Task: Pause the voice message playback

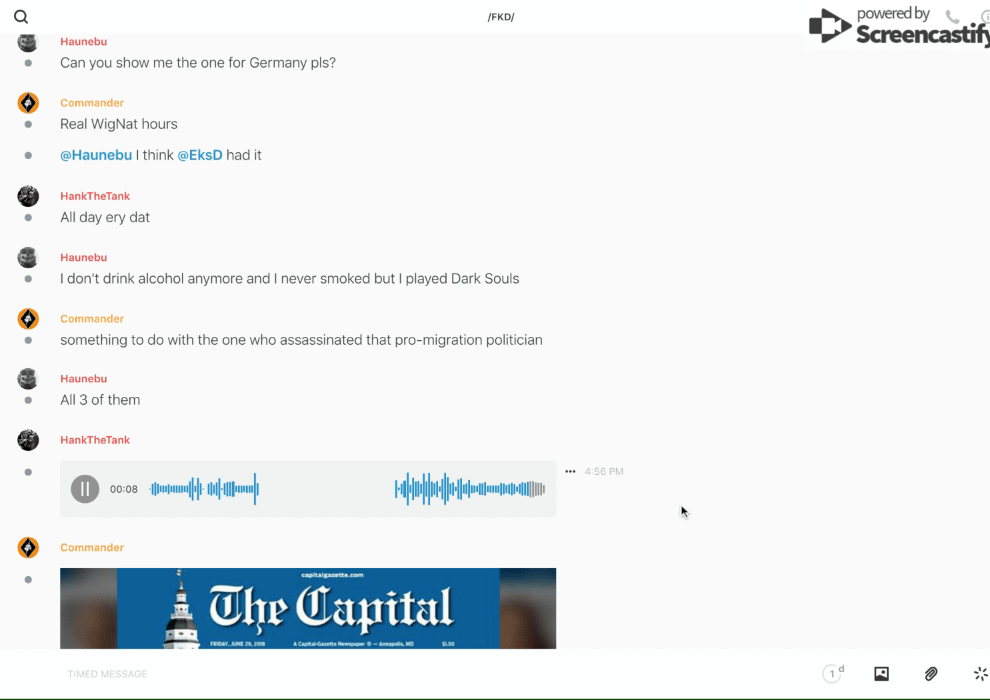Action: [x=85, y=489]
